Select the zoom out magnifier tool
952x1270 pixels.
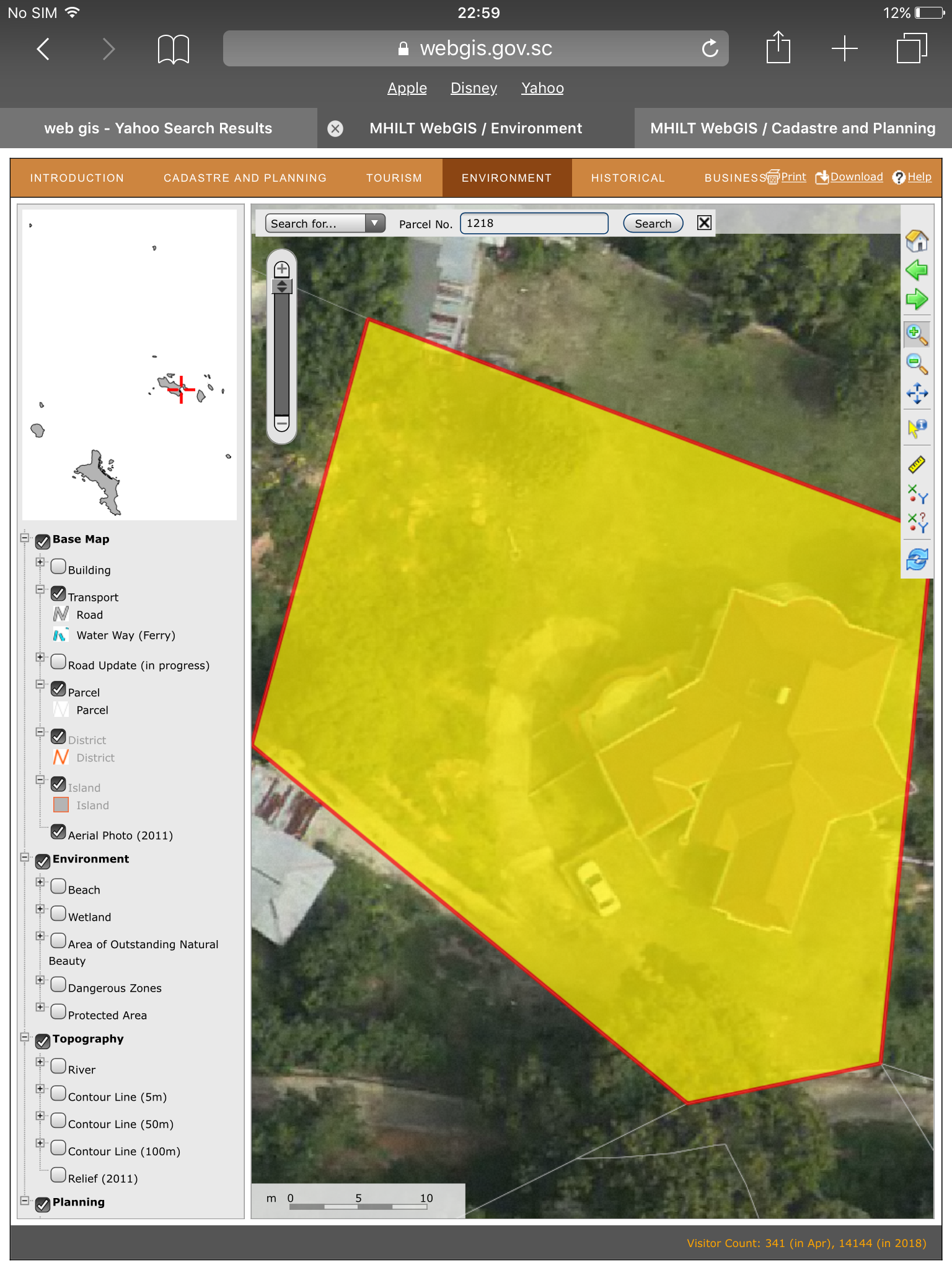(x=917, y=364)
